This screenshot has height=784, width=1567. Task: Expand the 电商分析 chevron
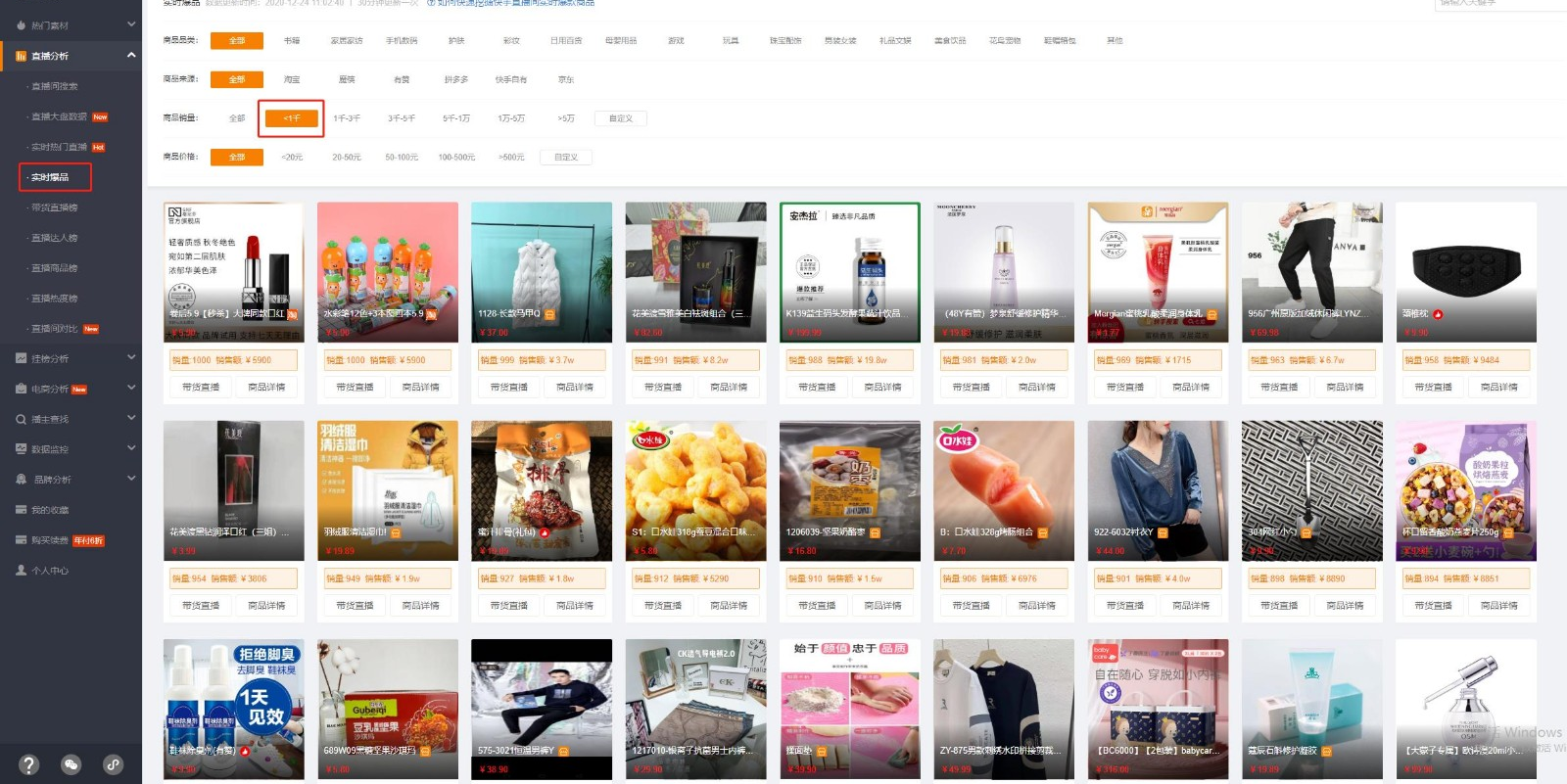point(131,389)
